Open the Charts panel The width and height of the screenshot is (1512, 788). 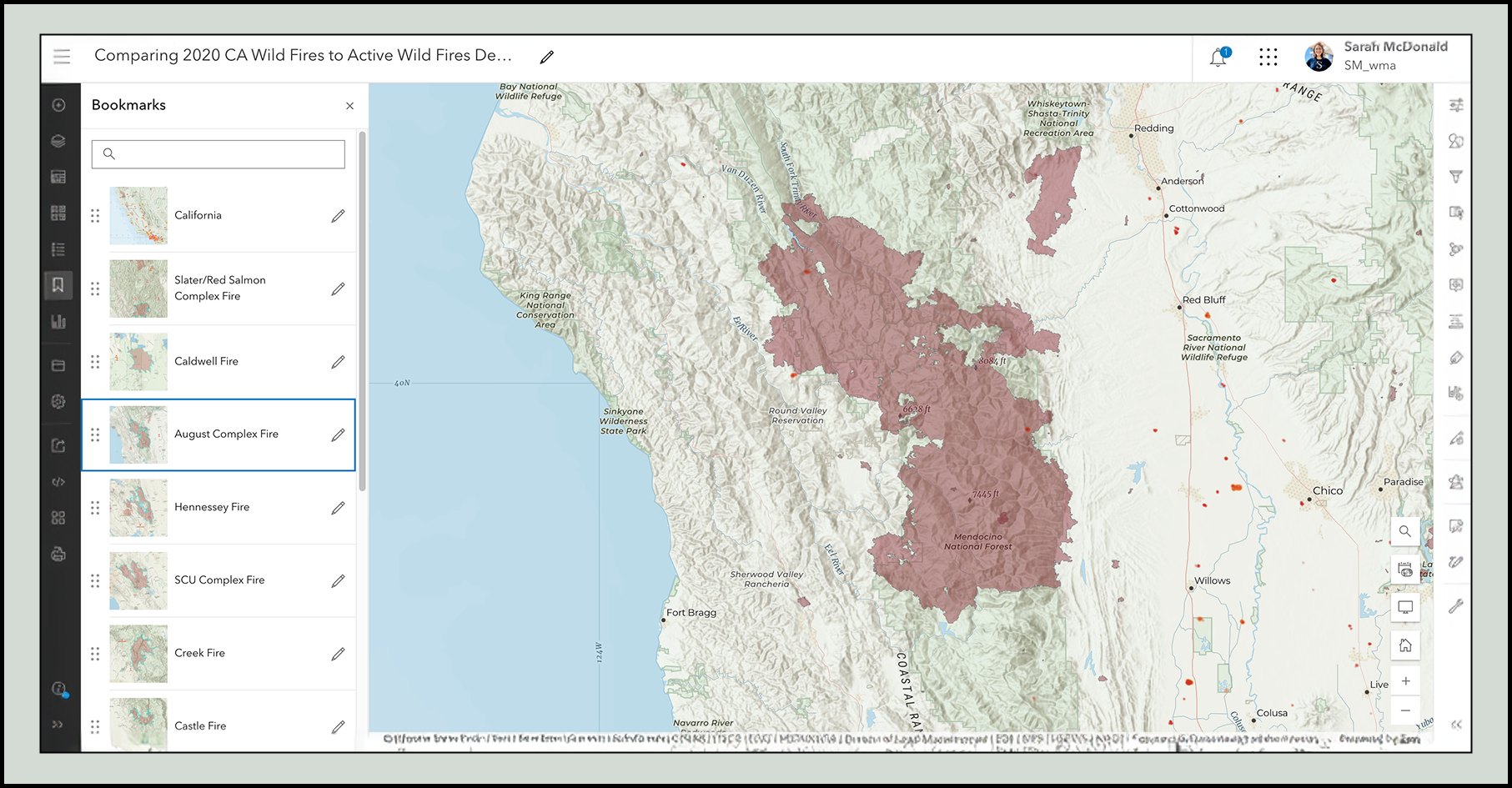[58, 321]
